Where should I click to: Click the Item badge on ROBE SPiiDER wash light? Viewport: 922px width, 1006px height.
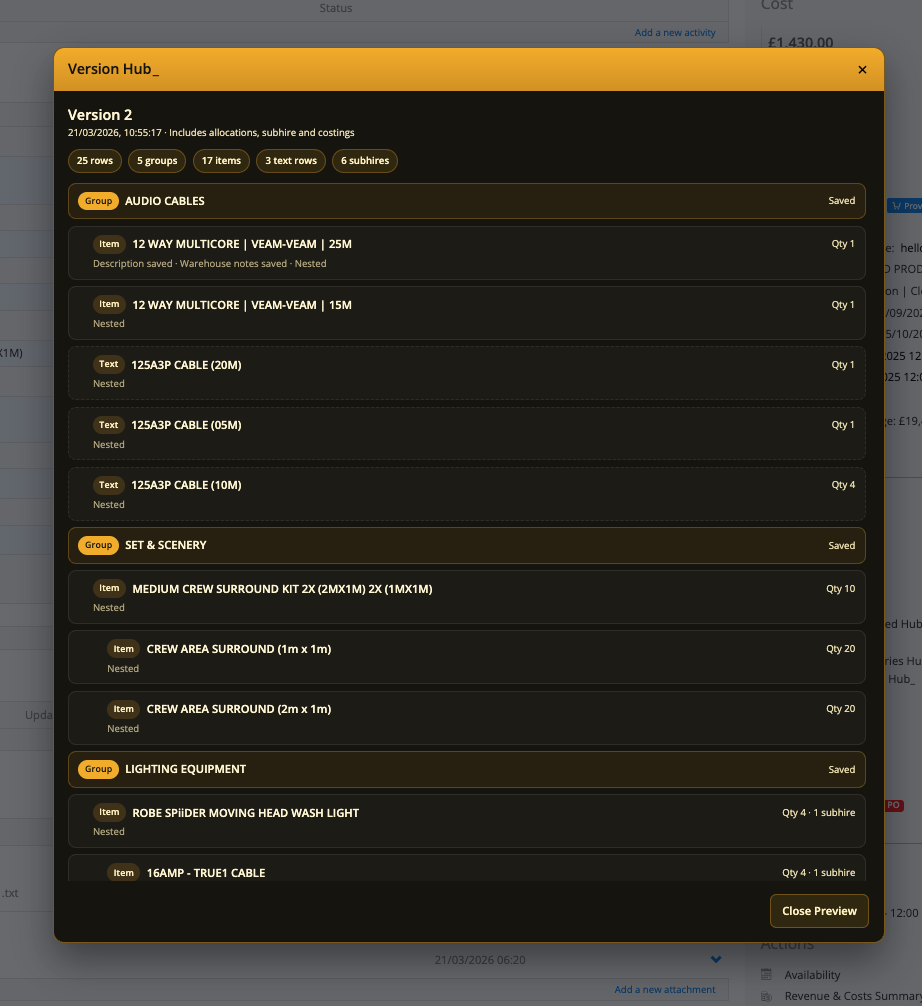click(x=109, y=812)
